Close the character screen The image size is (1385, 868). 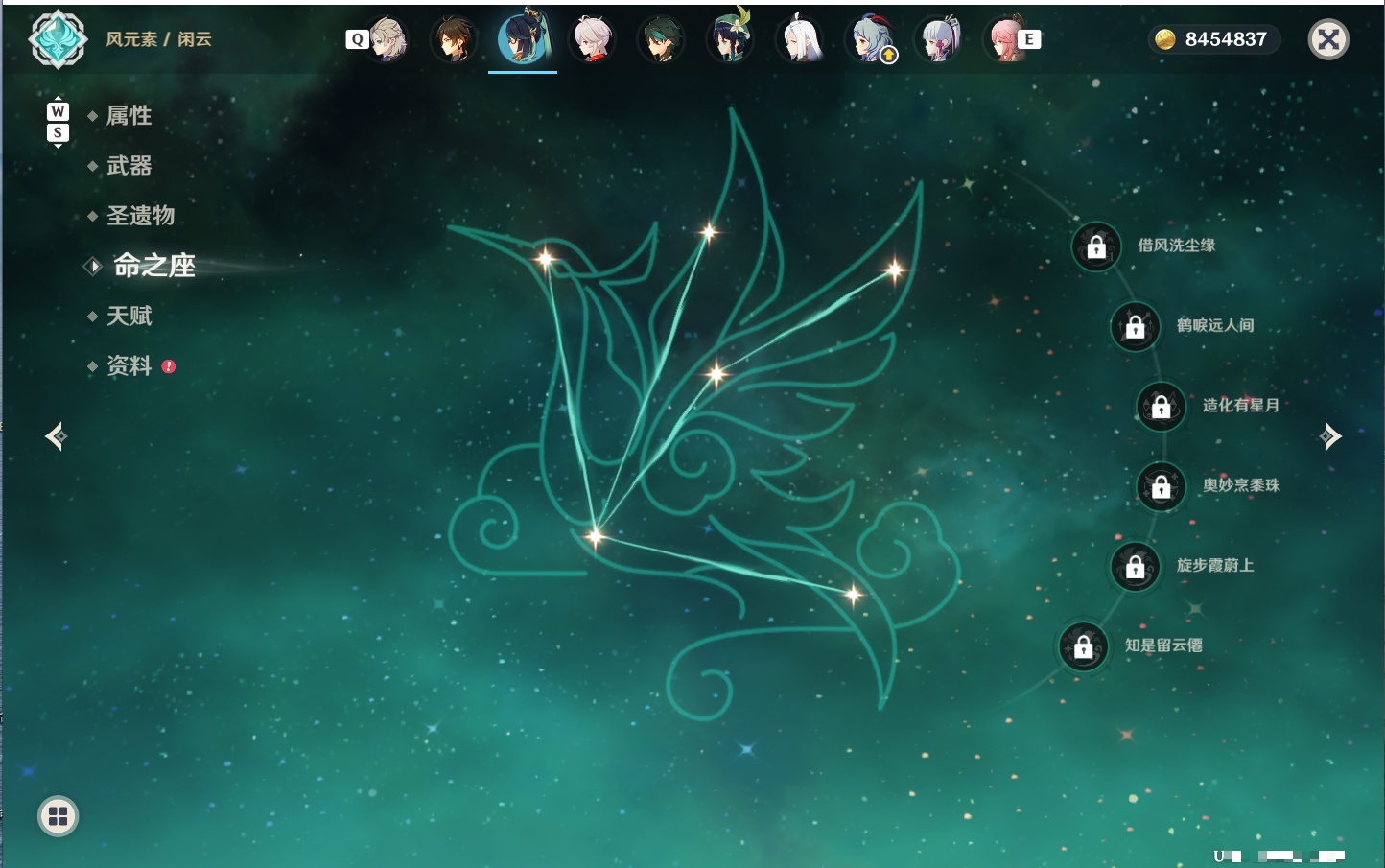[1328, 39]
